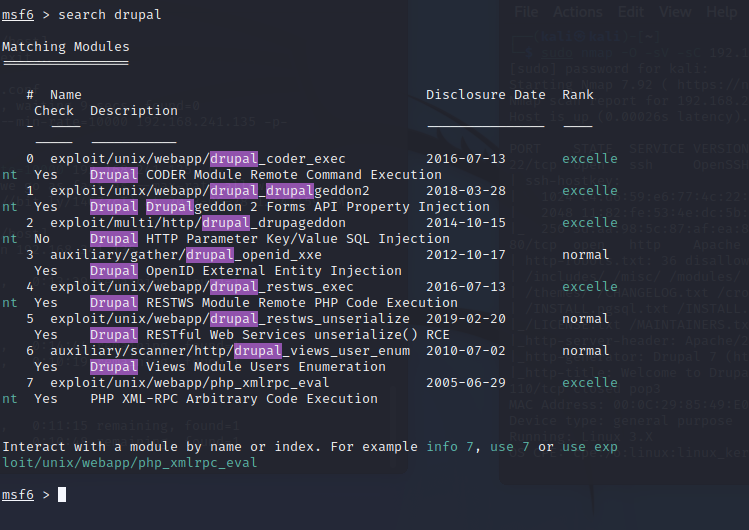This screenshot has height=530, width=749.
Task: Open the Actions menu in background terminal
Action: click(578, 11)
